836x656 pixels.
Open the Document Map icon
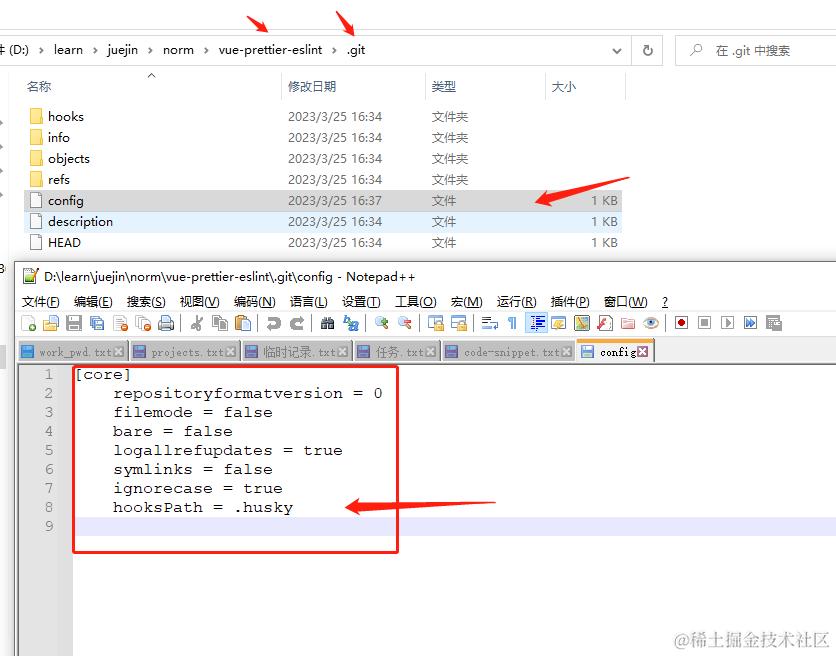click(x=582, y=323)
